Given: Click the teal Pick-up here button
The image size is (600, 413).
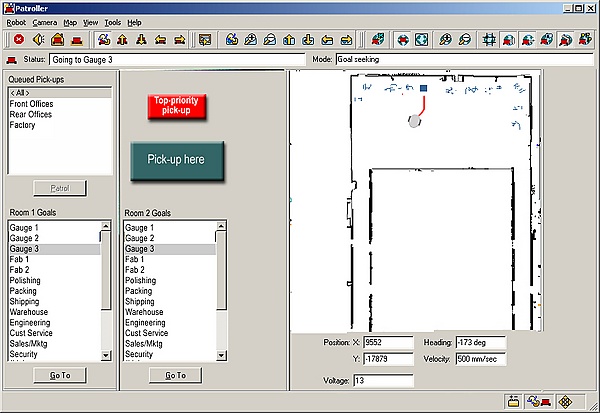Looking at the screenshot, I should pyautogui.click(x=176, y=160).
